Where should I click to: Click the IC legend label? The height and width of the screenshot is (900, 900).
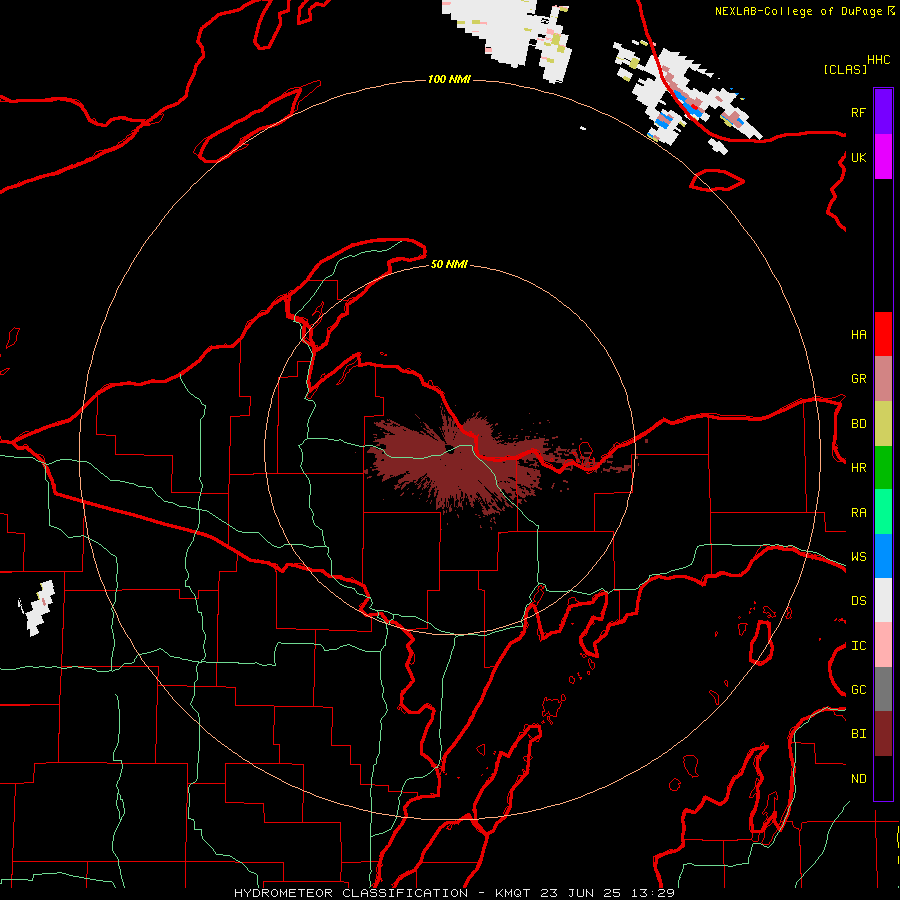tap(858, 646)
